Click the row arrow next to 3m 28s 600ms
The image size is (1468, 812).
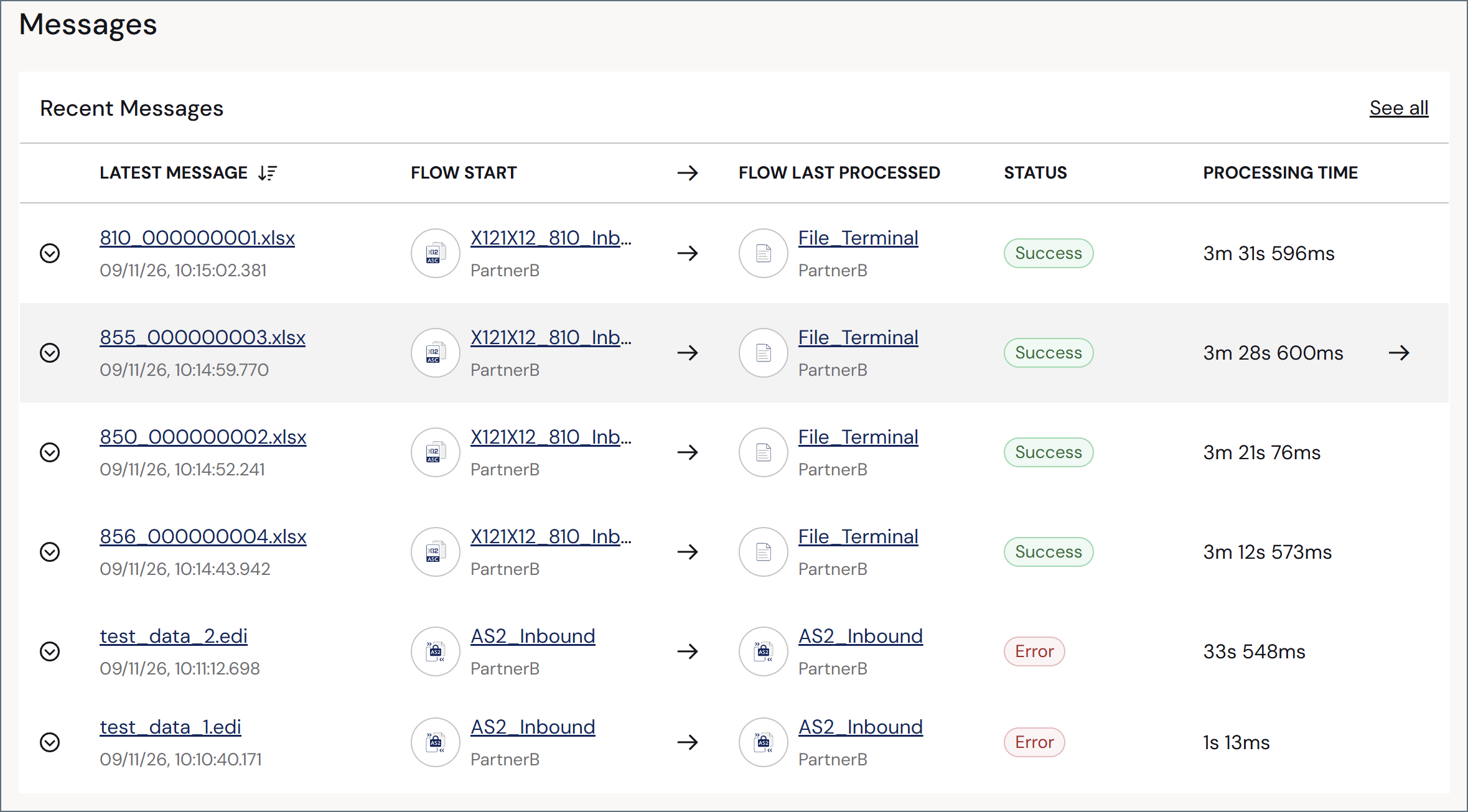pyautogui.click(x=1399, y=353)
